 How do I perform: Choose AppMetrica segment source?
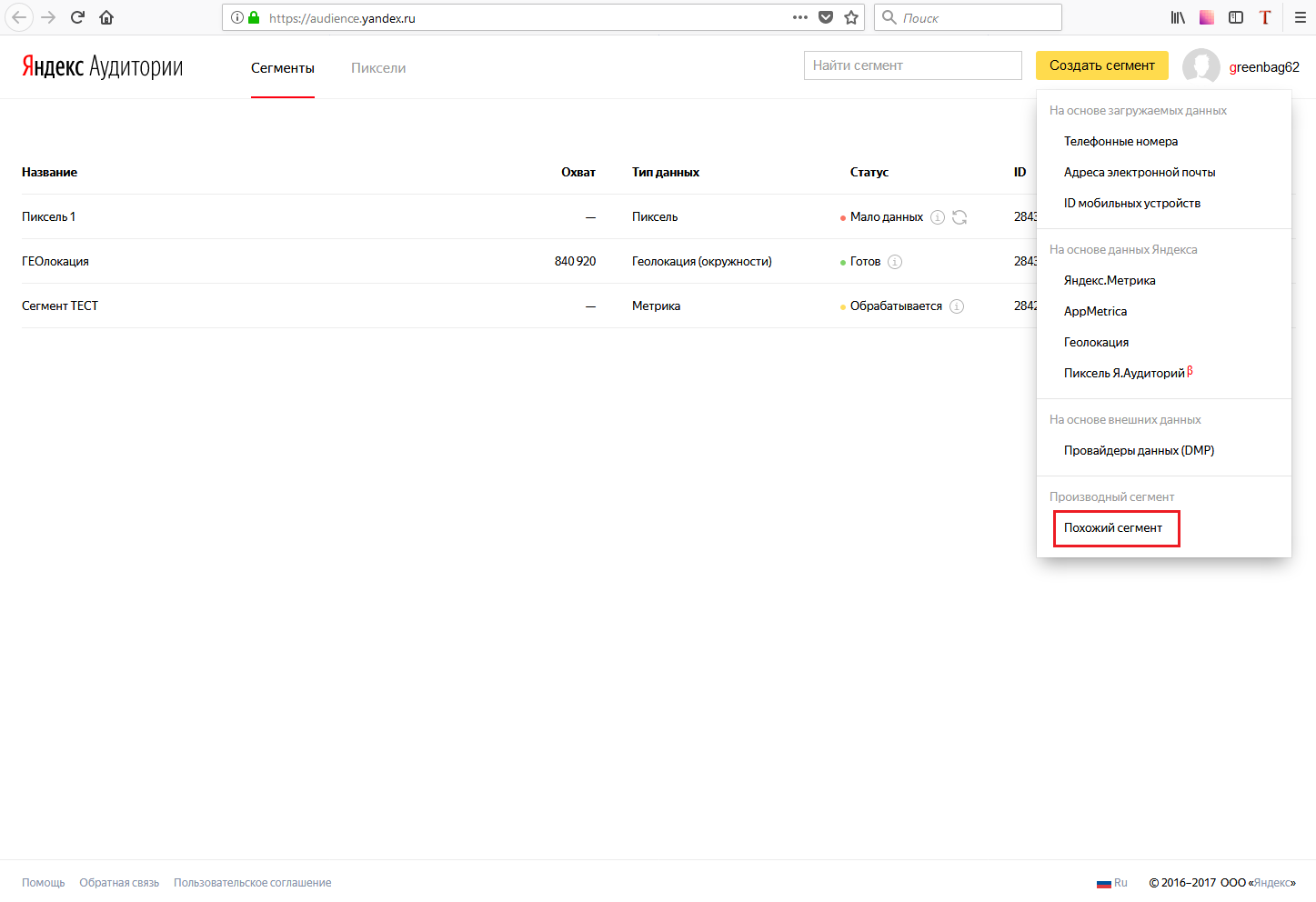(x=1095, y=311)
